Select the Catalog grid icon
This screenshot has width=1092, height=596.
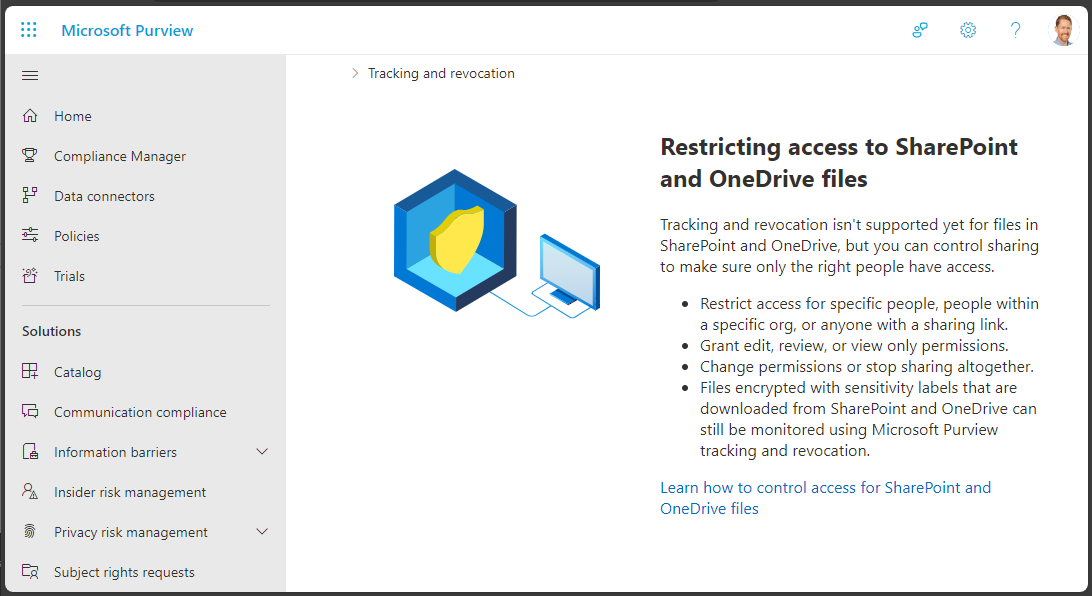(x=30, y=371)
